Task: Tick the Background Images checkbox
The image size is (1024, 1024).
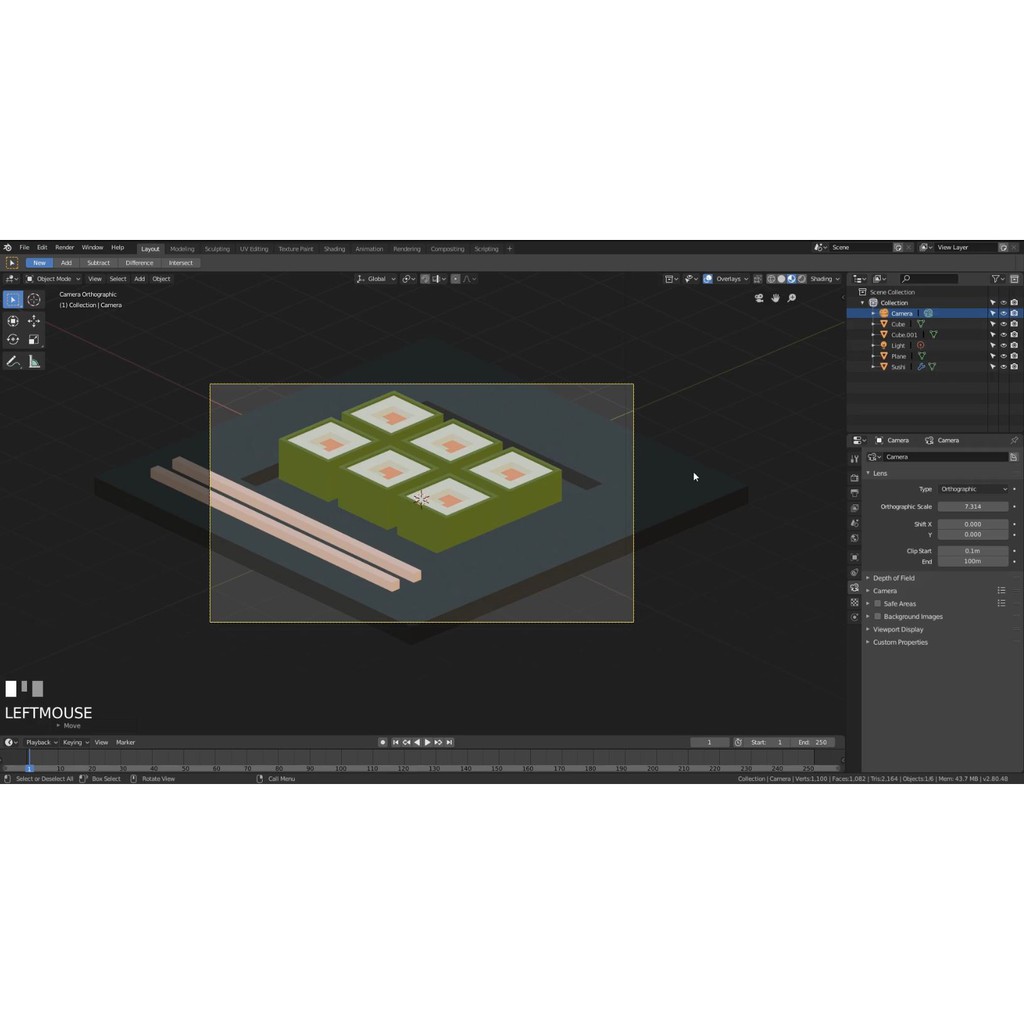Action: [878, 617]
